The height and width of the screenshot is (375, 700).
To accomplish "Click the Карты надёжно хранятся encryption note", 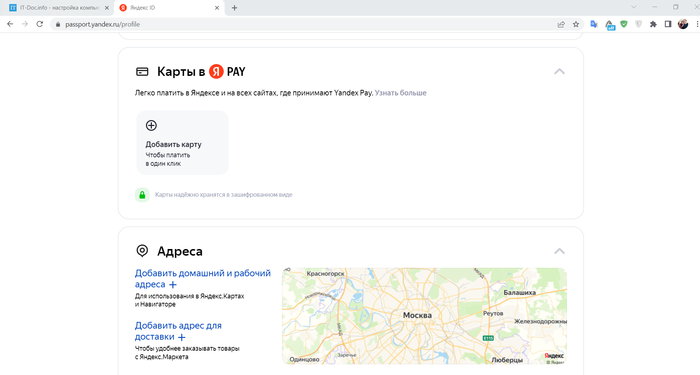I will coord(223,195).
